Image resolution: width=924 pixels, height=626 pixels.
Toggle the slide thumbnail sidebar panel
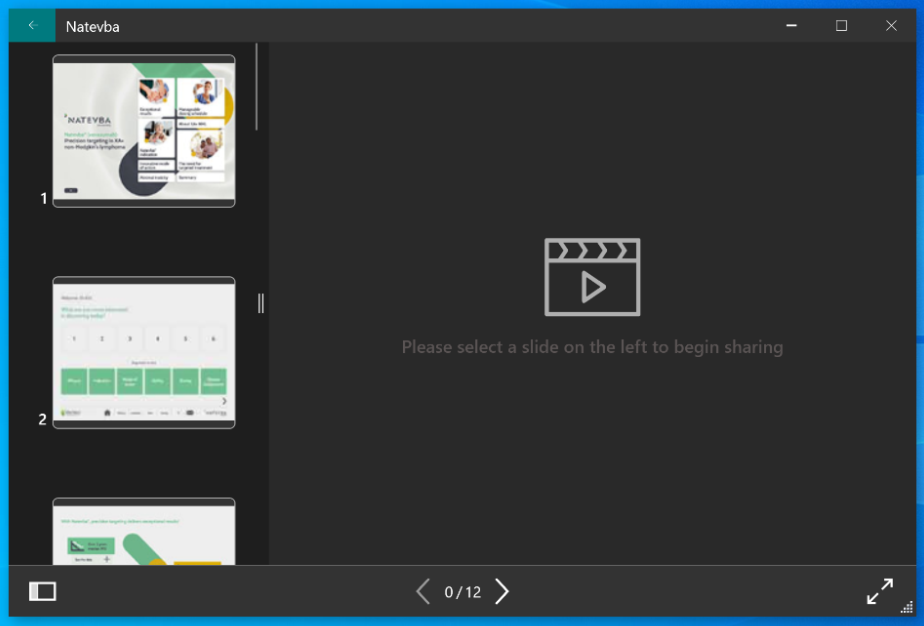coord(43,592)
